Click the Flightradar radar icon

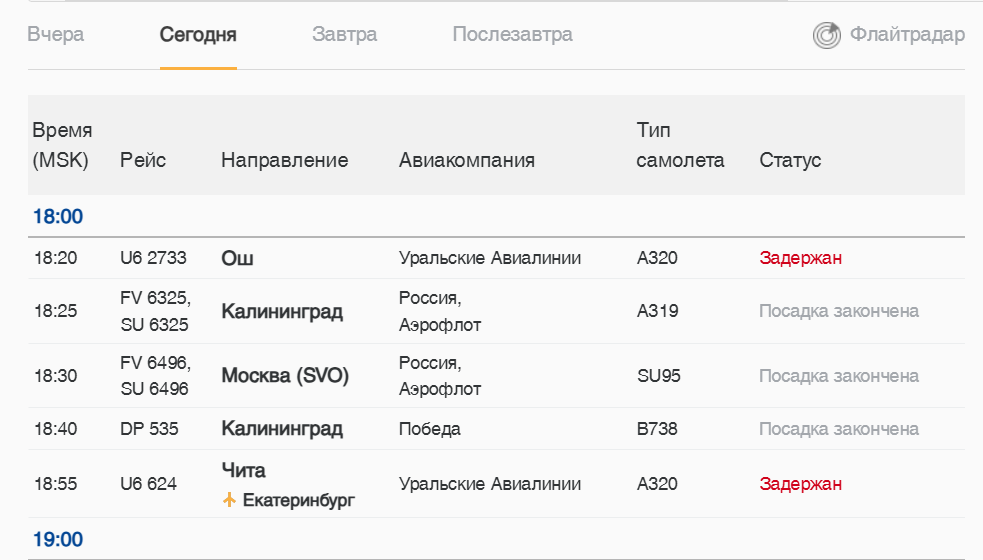click(x=827, y=36)
